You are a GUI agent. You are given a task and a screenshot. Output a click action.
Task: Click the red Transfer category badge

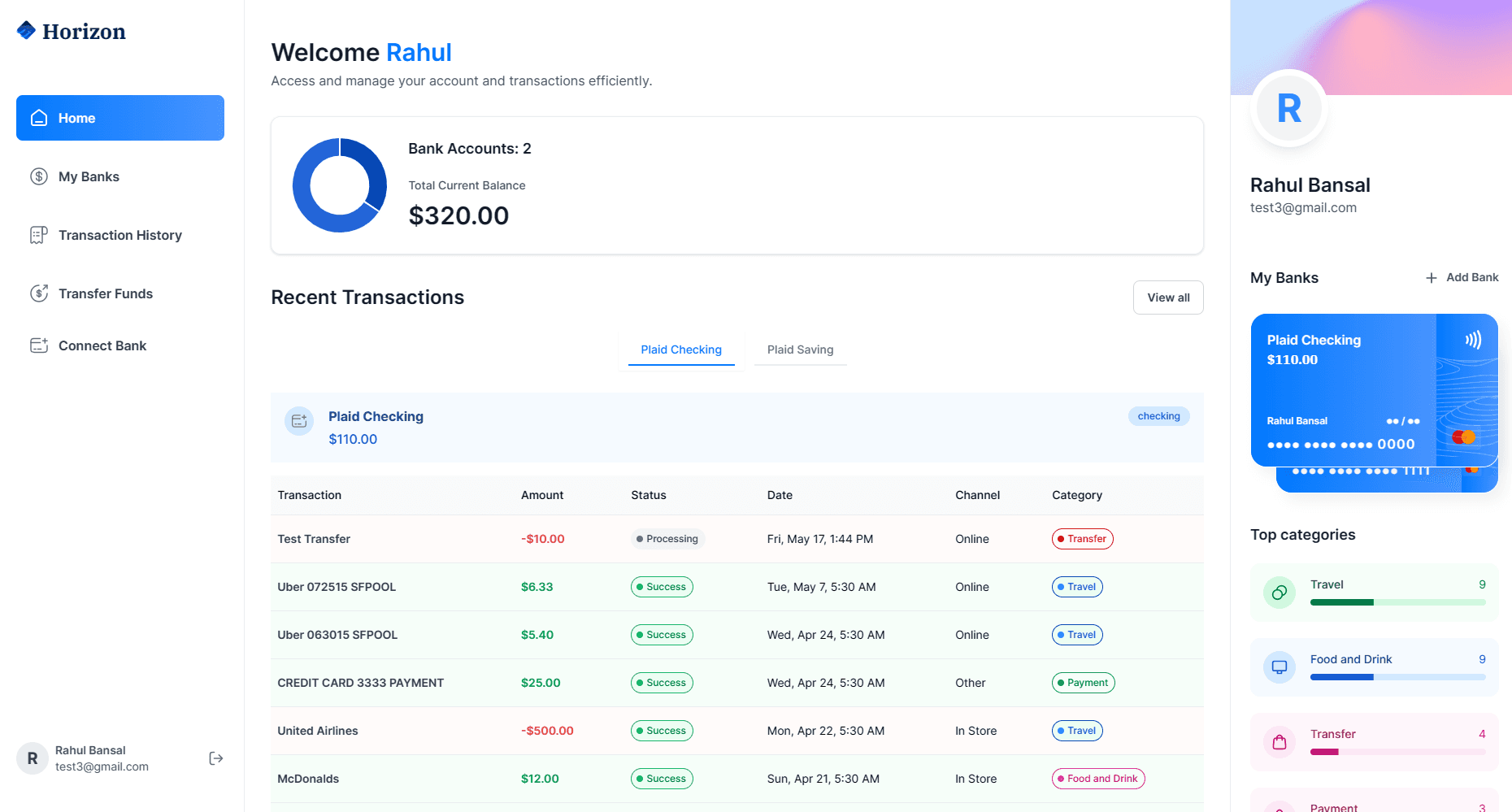point(1082,539)
